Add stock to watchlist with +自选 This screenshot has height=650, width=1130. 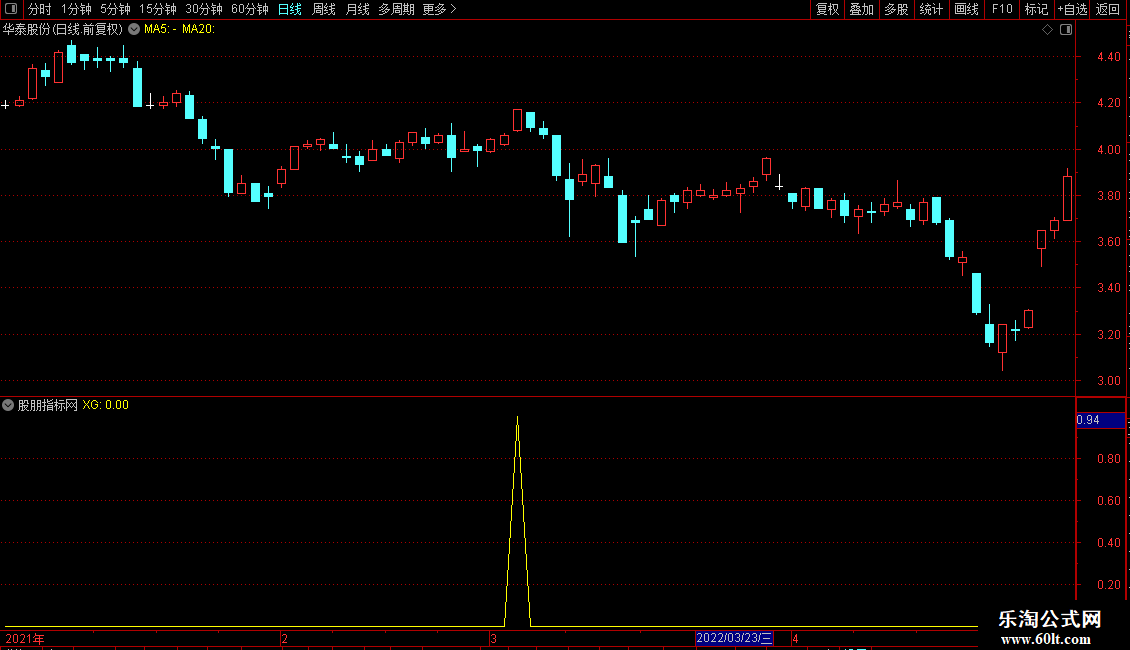pyautogui.click(x=1072, y=9)
